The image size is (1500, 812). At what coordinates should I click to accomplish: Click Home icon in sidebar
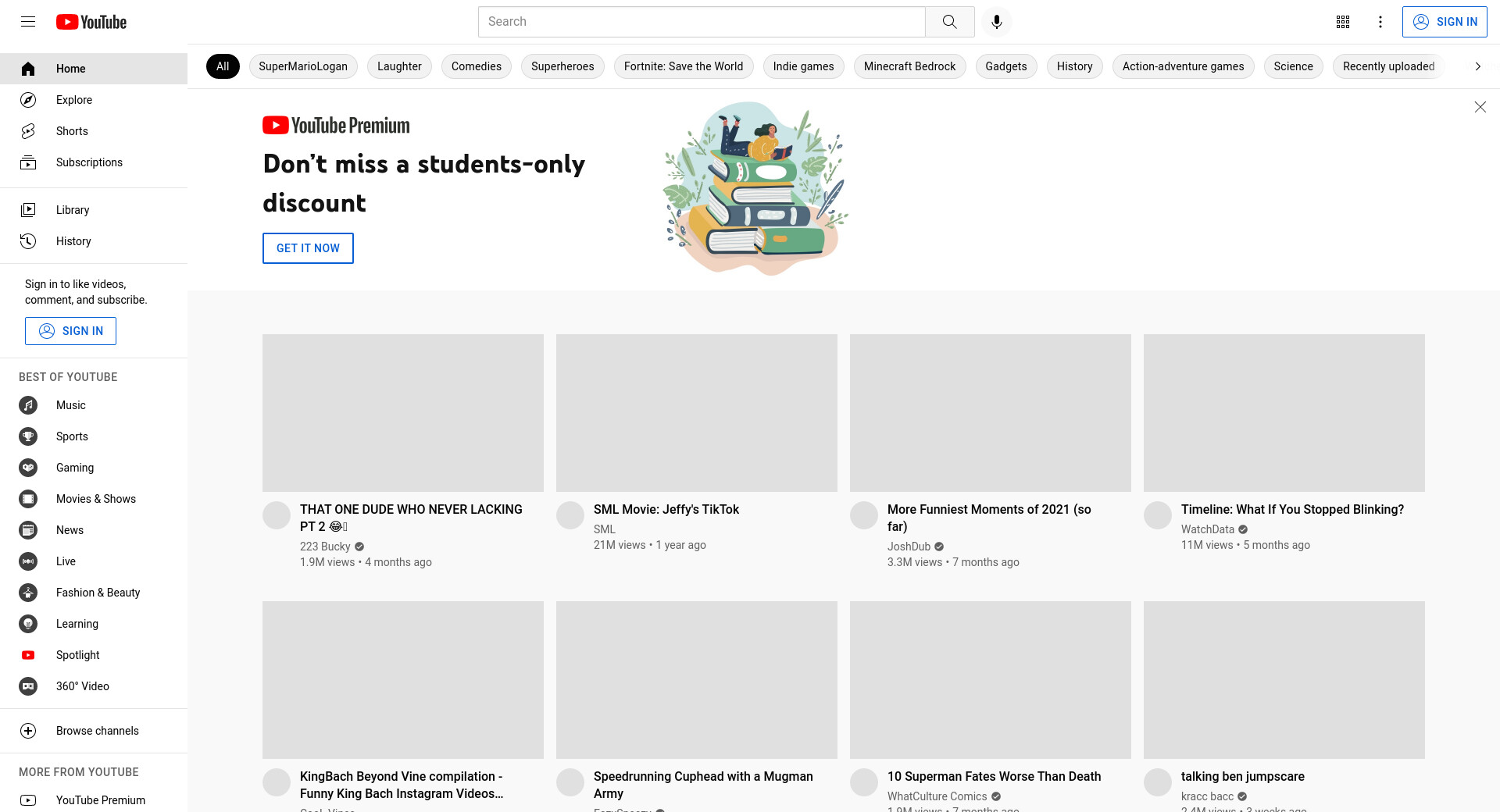click(x=28, y=69)
